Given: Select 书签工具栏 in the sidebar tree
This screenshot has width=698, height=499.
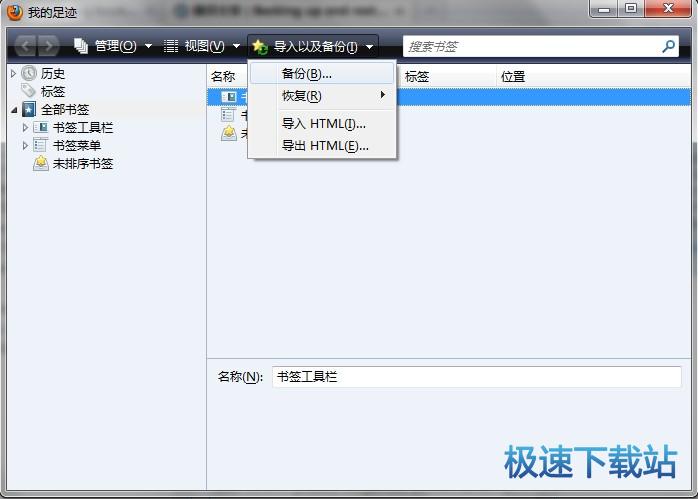Looking at the screenshot, I should pos(83,128).
